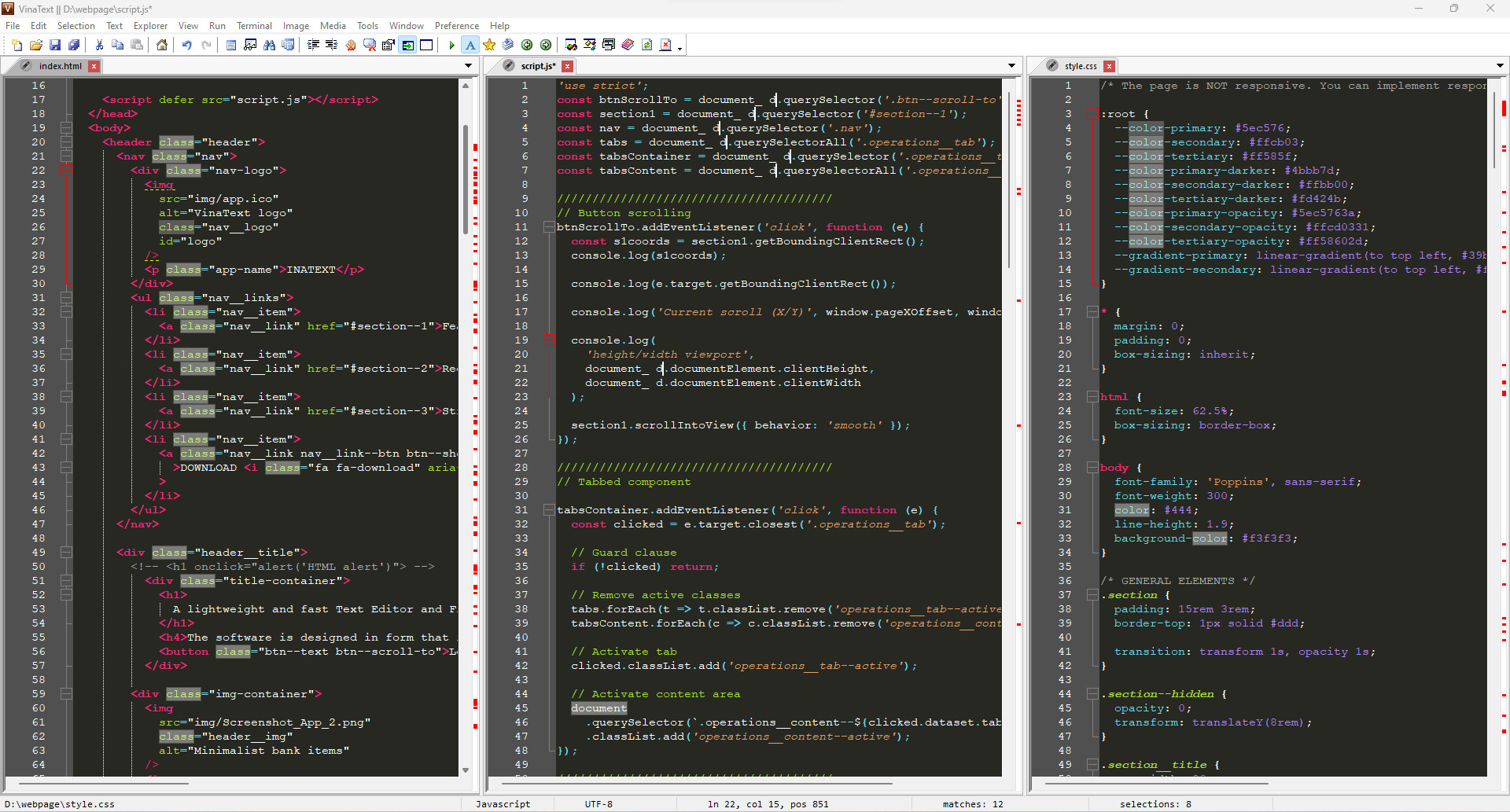Click the red X document icon in the toolbar

[665, 45]
